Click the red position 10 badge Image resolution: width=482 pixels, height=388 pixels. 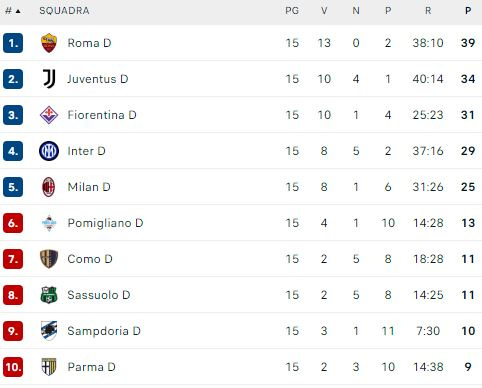(13, 367)
